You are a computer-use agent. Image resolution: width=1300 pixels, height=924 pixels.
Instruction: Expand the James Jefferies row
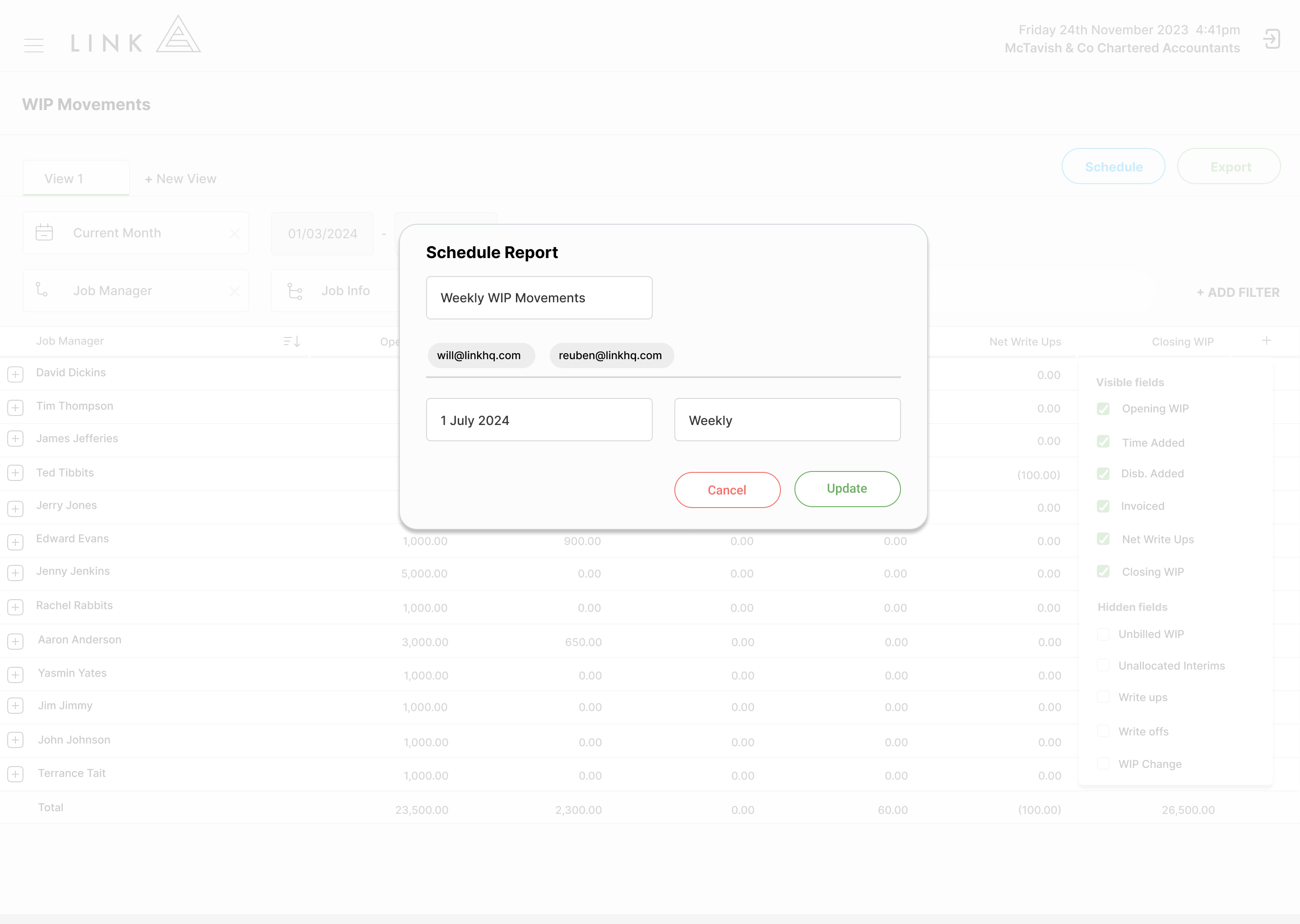point(15,439)
